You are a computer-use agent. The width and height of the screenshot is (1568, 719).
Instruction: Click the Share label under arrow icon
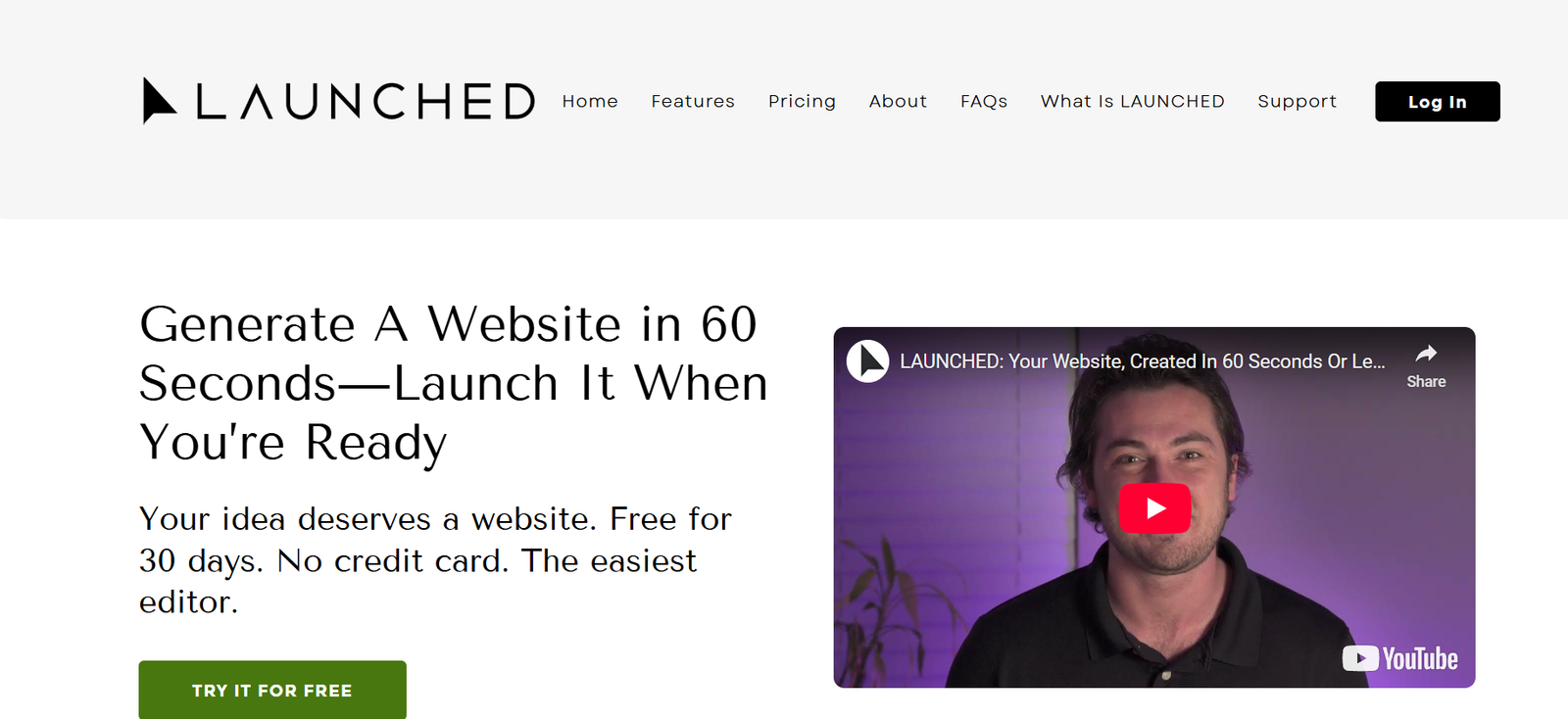tap(1426, 382)
